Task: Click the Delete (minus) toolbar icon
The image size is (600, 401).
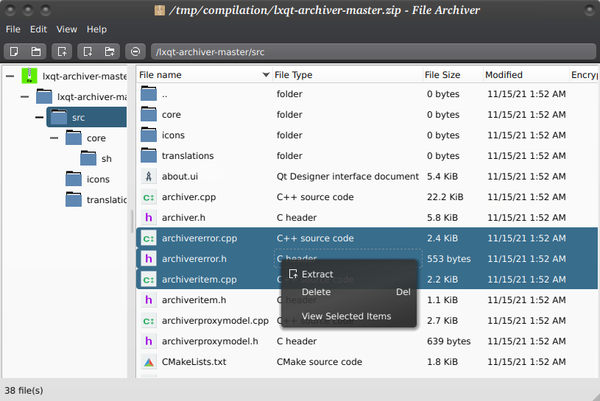Action: tap(135, 51)
